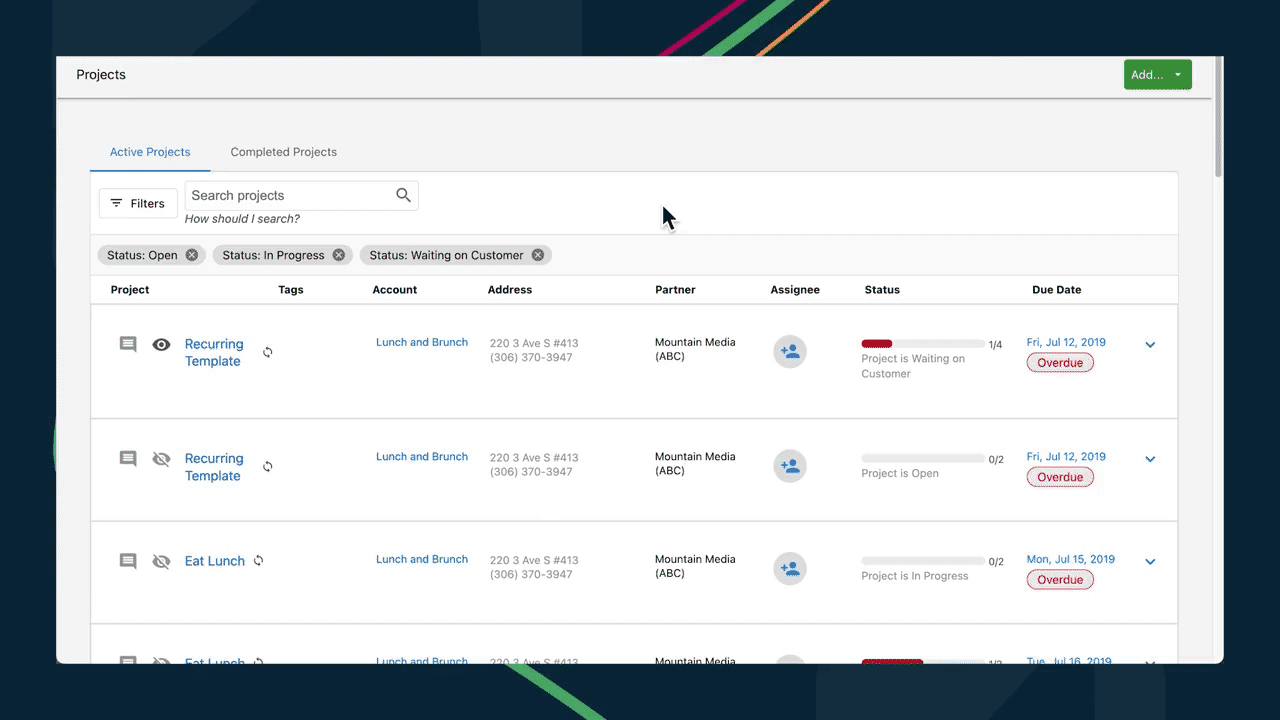1280x720 pixels.
Task: Toggle visibility eye on first Recurring Template row
Action: click(161, 344)
